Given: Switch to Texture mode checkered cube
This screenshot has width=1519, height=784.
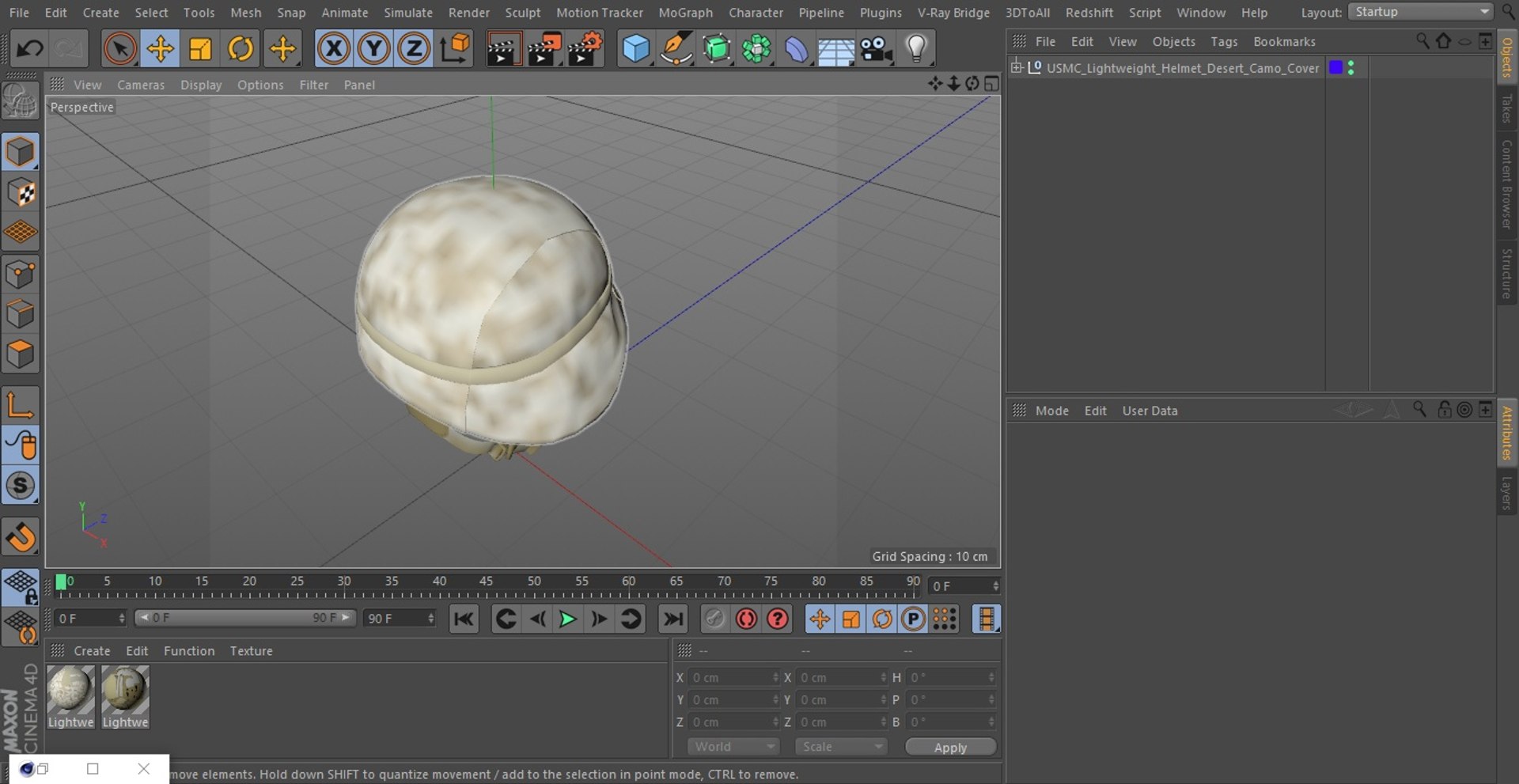Looking at the screenshot, I should tap(20, 192).
